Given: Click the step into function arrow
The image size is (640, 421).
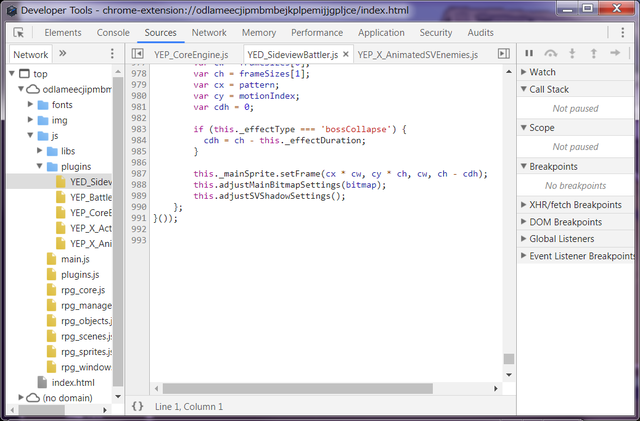Looking at the screenshot, I should point(572,53).
